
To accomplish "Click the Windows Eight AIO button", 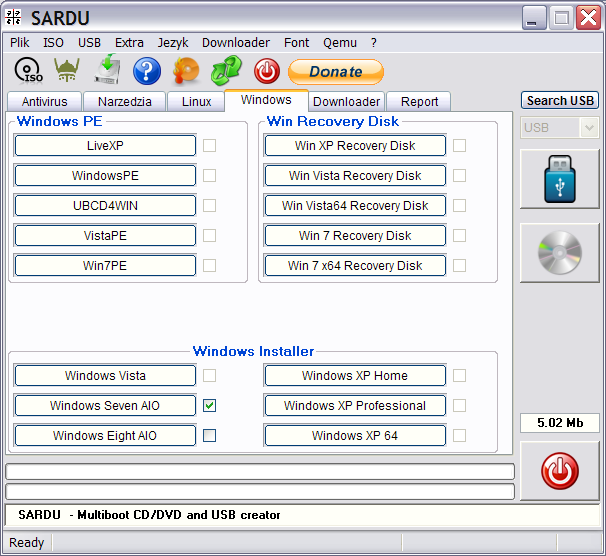I will pos(105,435).
